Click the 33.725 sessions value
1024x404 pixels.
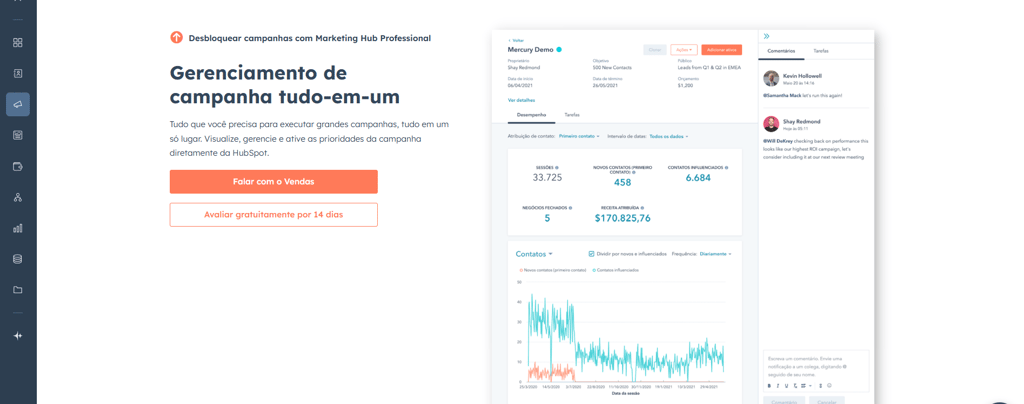(x=547, y=178)
